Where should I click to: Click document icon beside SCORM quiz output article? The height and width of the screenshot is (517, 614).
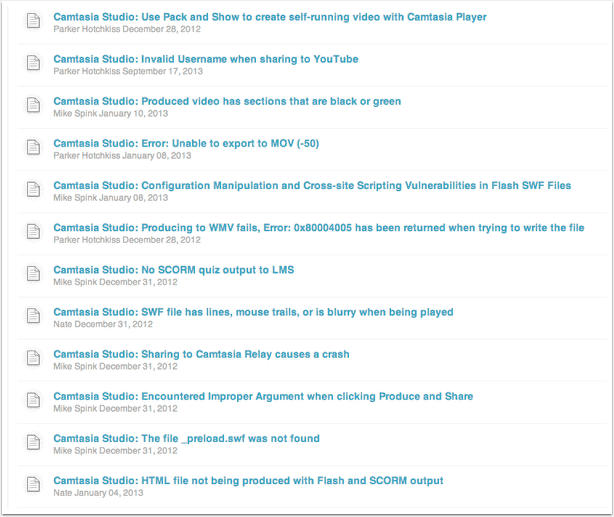(x=33, y=274)
